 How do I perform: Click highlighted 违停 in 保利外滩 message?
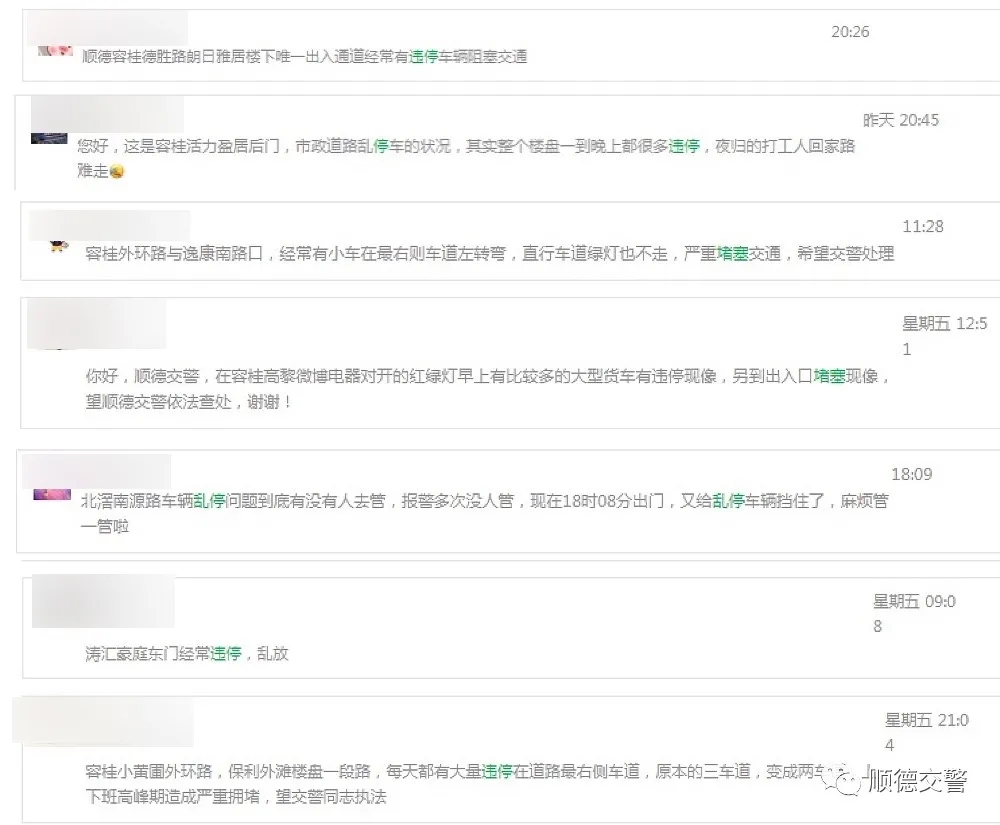(x=497, y=772)
